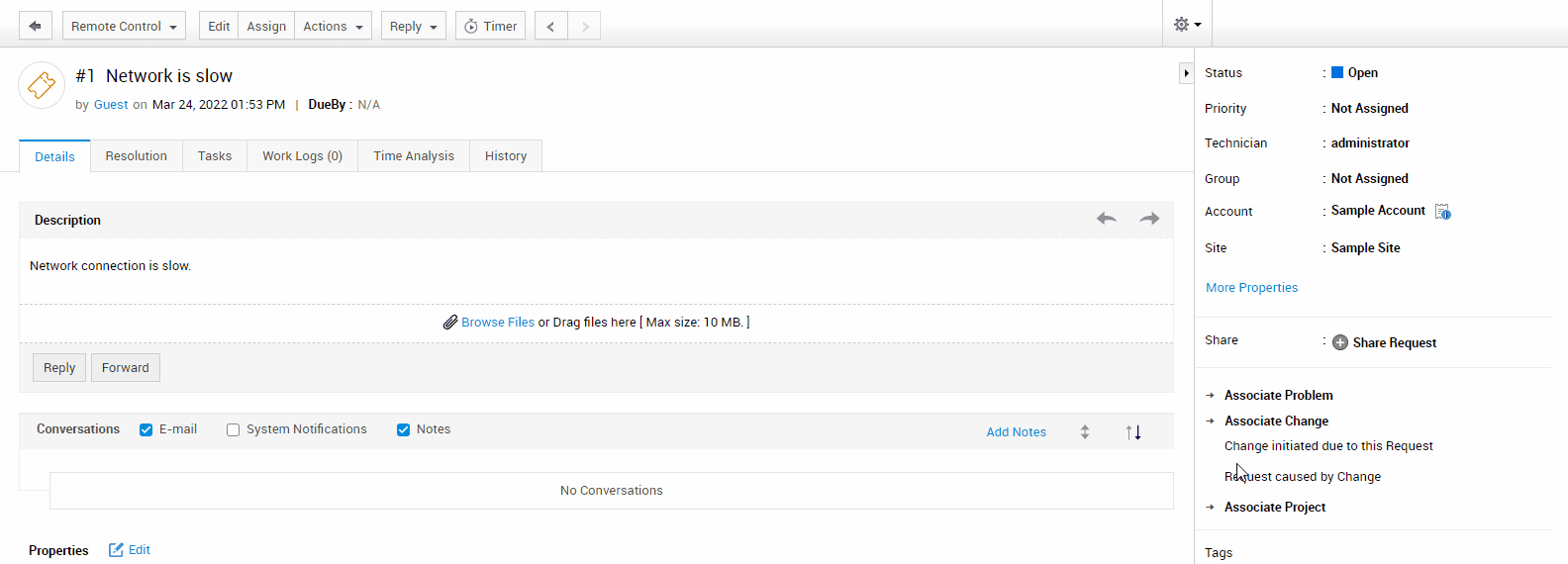Open the Actions dropdown menu

click(333, 26)
